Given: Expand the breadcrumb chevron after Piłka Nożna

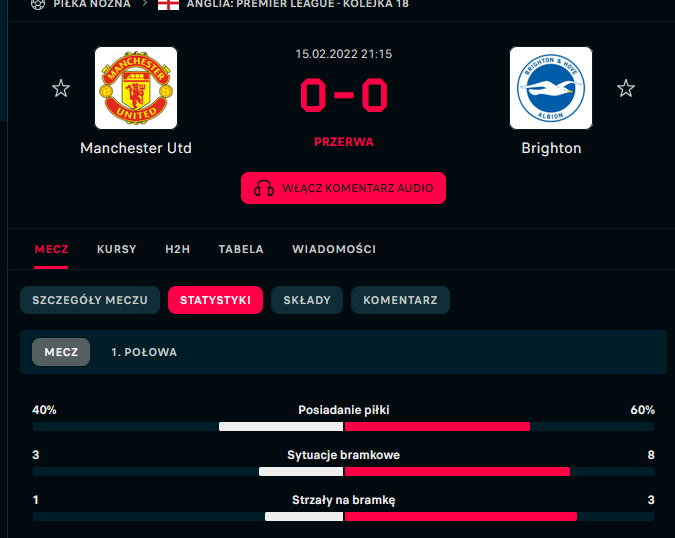Looking at the screenshot, I should (x=145, y=4).
